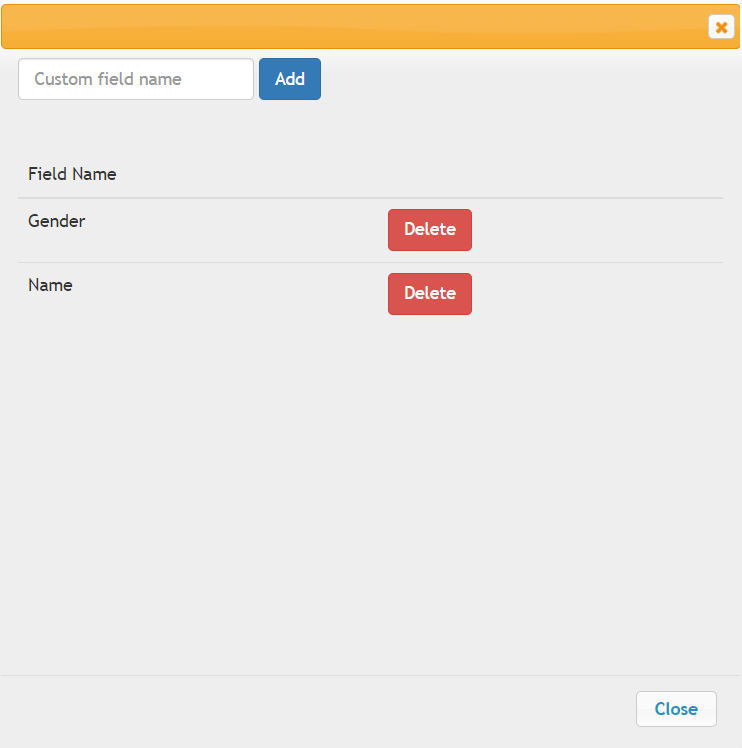This screenshot has width=742, height=748.
Task: Click the Close button at the bottom
Action: [676, 709]
